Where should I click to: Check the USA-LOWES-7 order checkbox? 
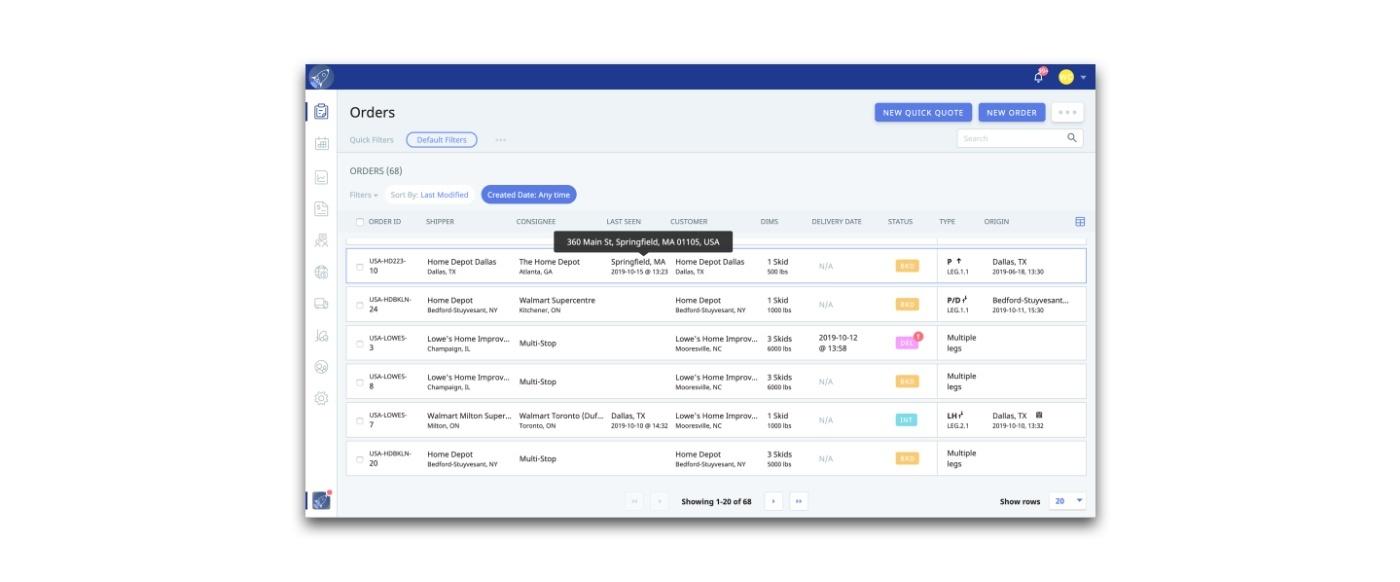(x=360, y=421)
